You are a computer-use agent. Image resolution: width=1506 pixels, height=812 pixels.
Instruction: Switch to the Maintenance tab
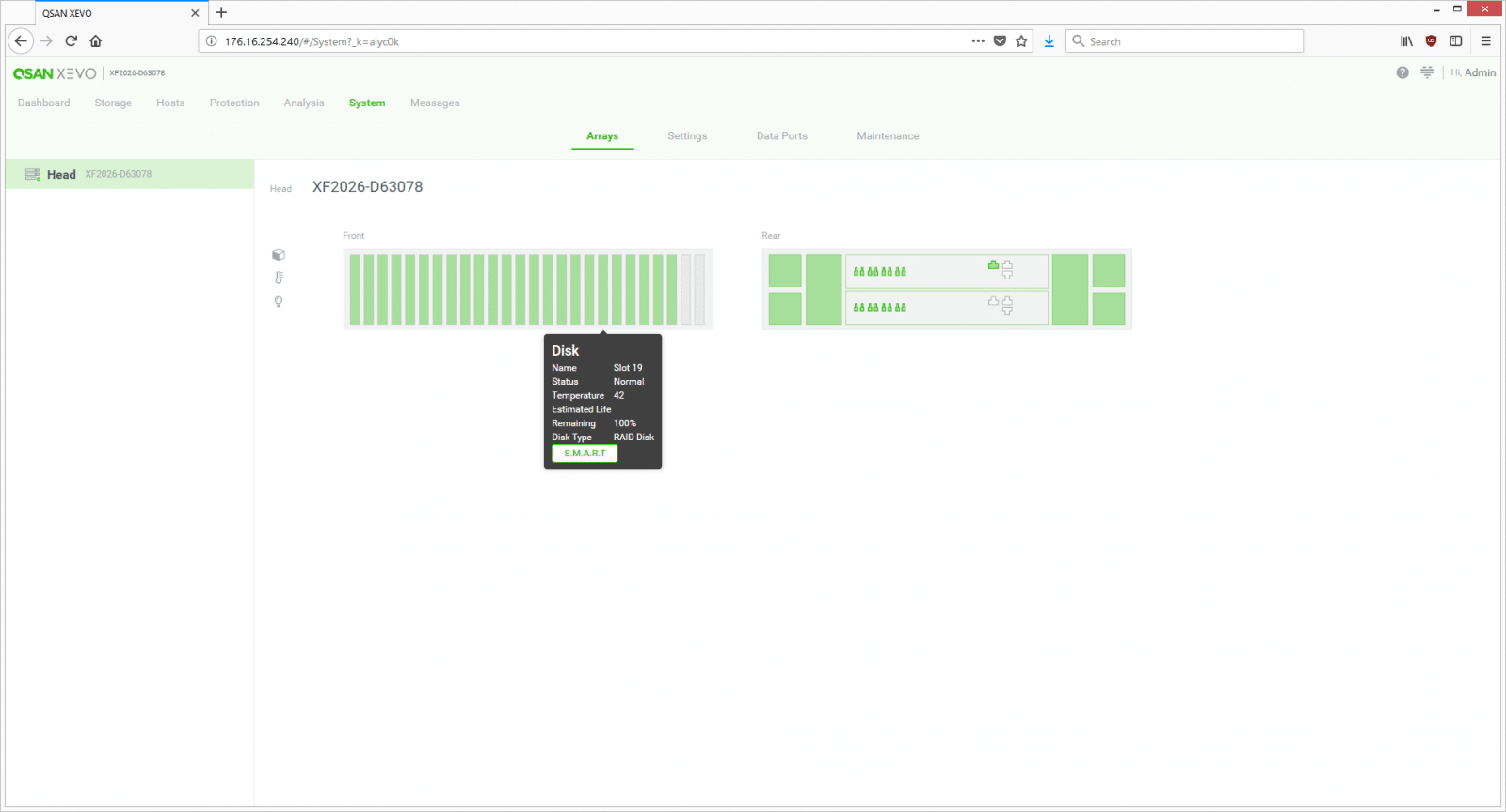(x=888, y=136)
